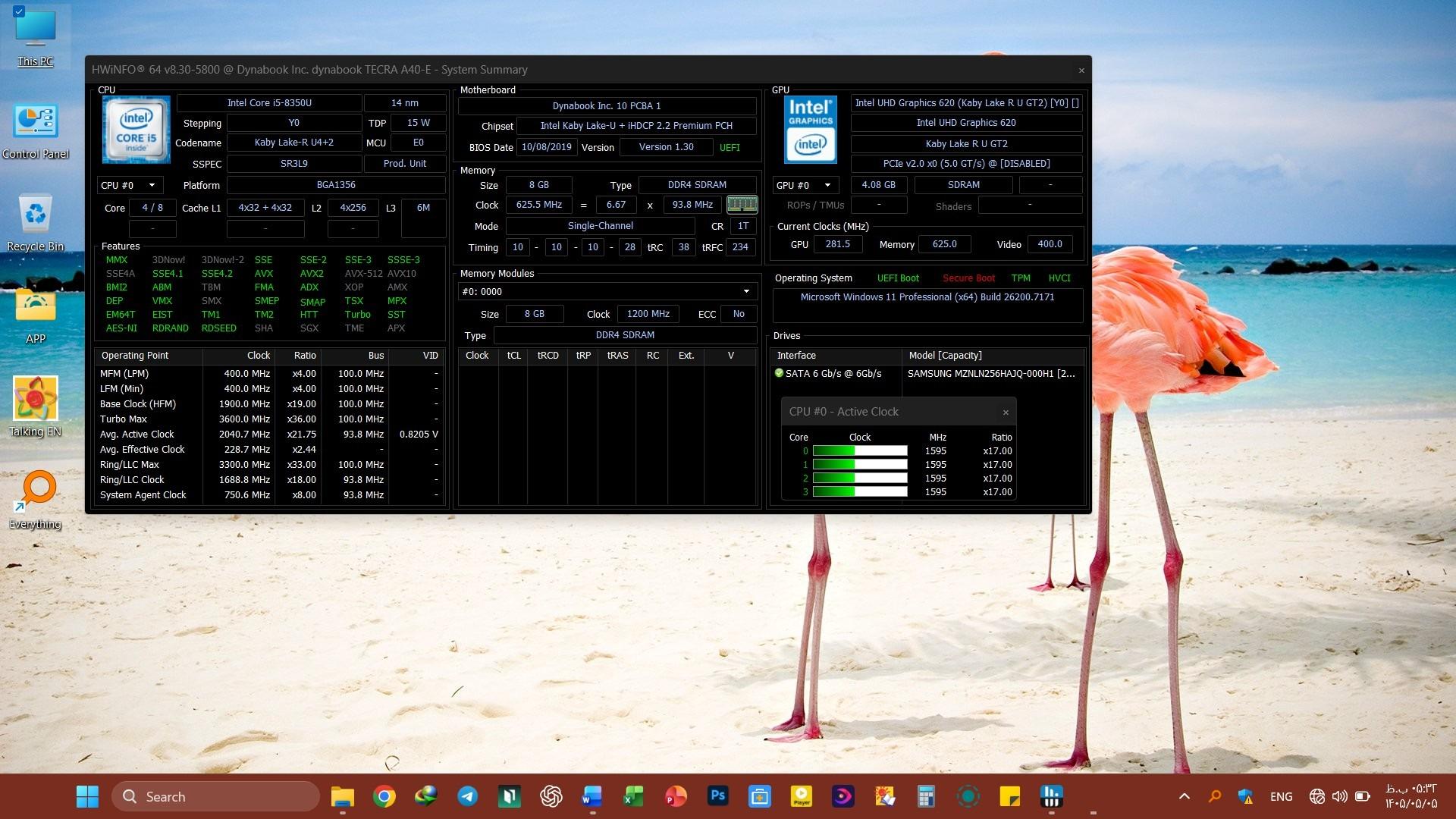Switch to HWiNFO taskbar icon

[x=1051, y=796]
